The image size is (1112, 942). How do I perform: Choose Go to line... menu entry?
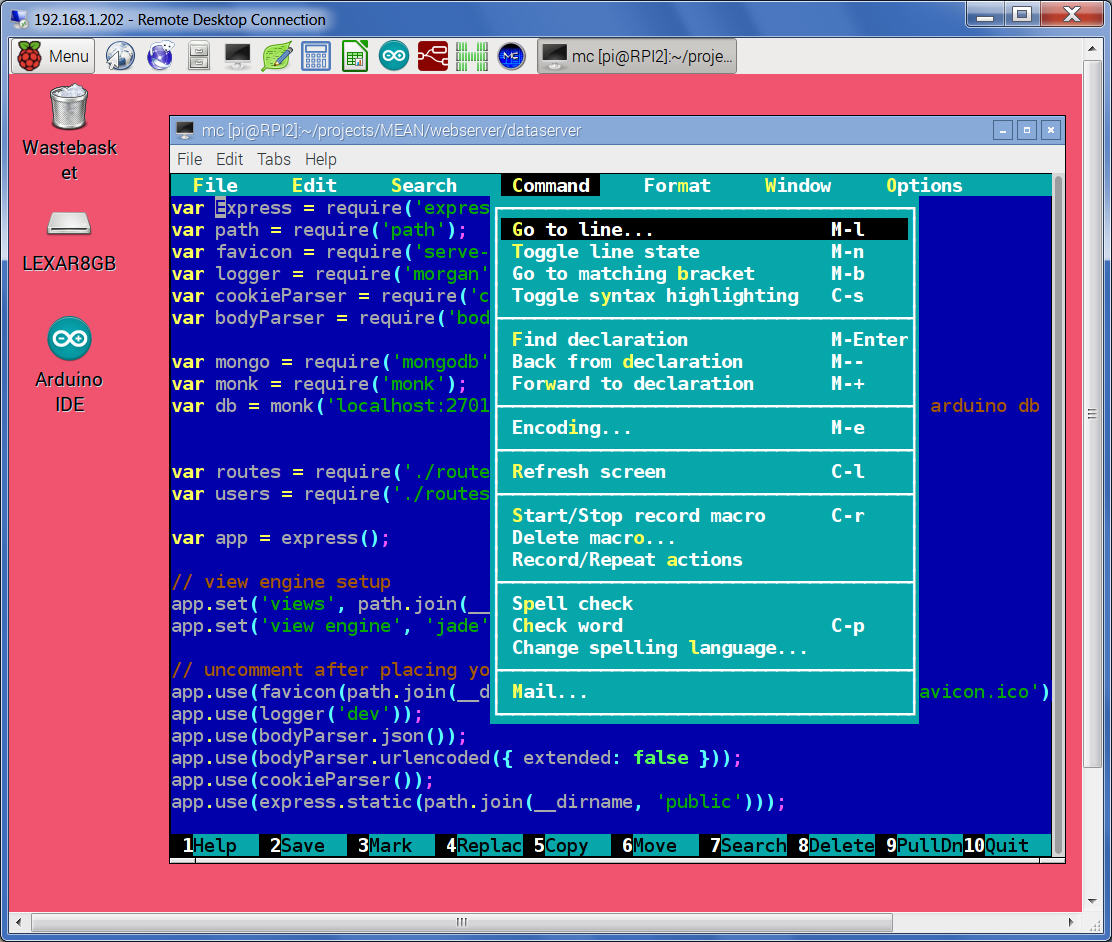click(582, 230)
